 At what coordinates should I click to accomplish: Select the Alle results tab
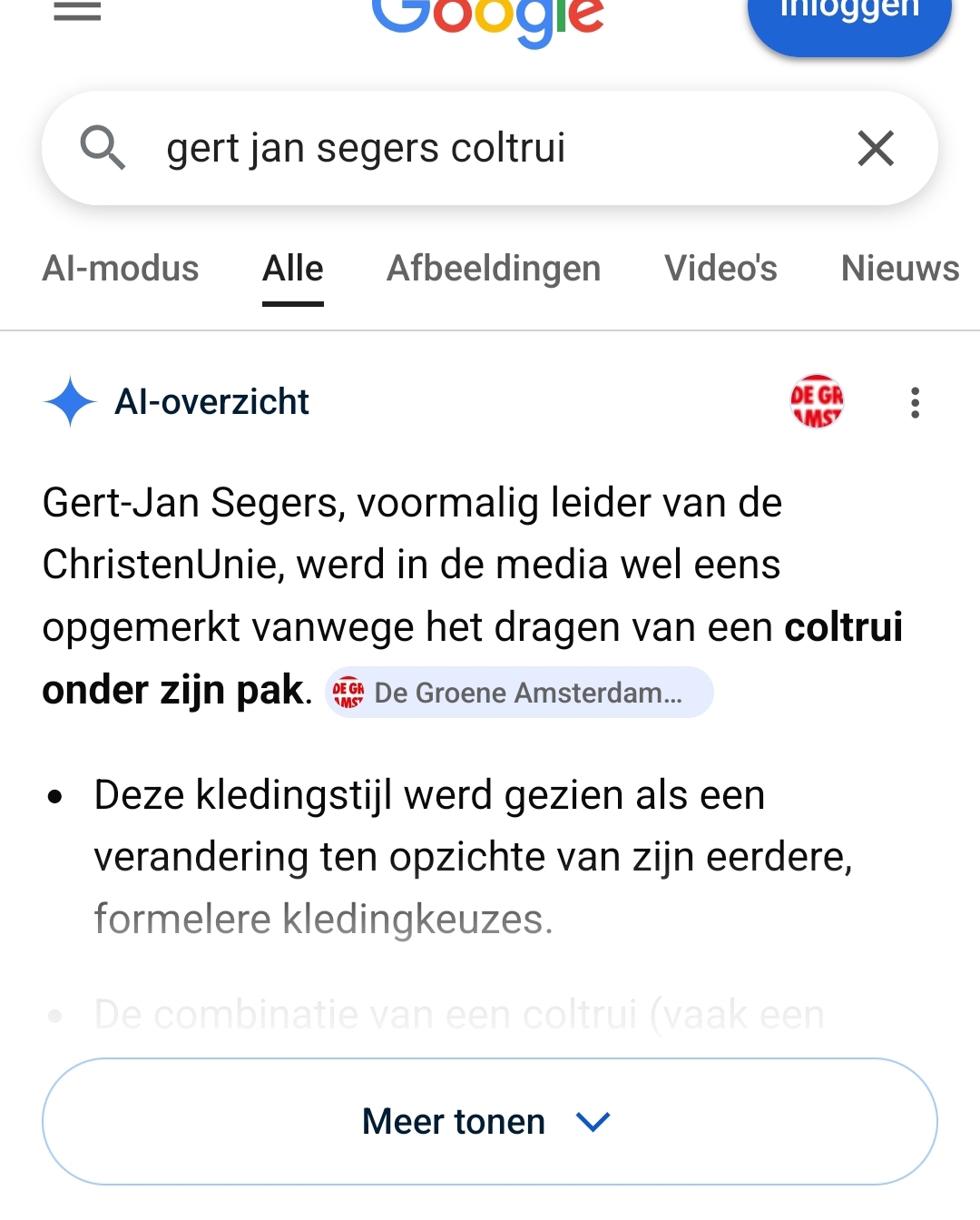(x=292, y=269)
